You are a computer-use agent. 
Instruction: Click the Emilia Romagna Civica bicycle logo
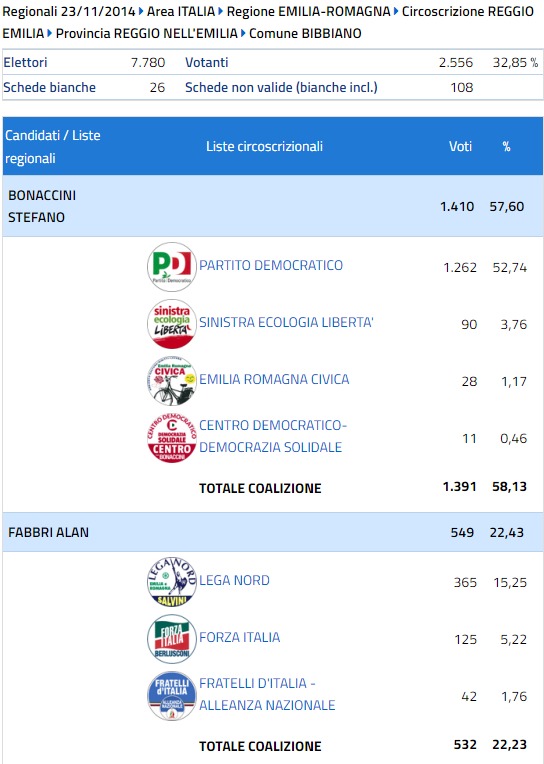[172, 381]
